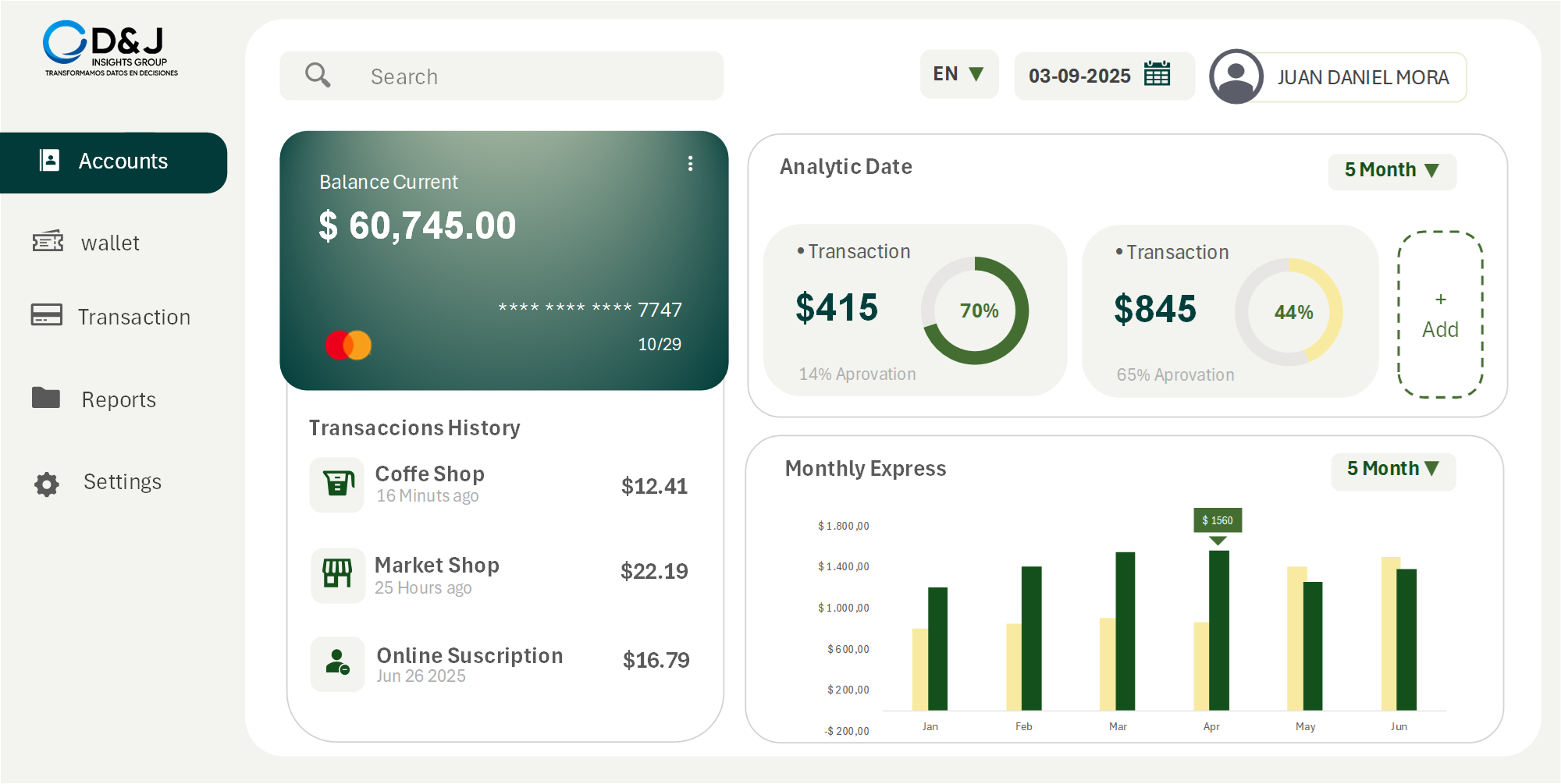
Task: Select the Accounts sidebar icon
Action: [49, 161]
